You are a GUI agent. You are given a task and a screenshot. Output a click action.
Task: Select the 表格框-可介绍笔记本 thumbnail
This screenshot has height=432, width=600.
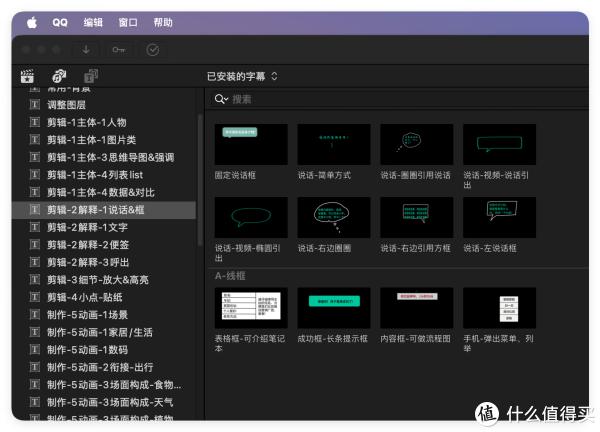pyautogui.click(x=251, y=308)
